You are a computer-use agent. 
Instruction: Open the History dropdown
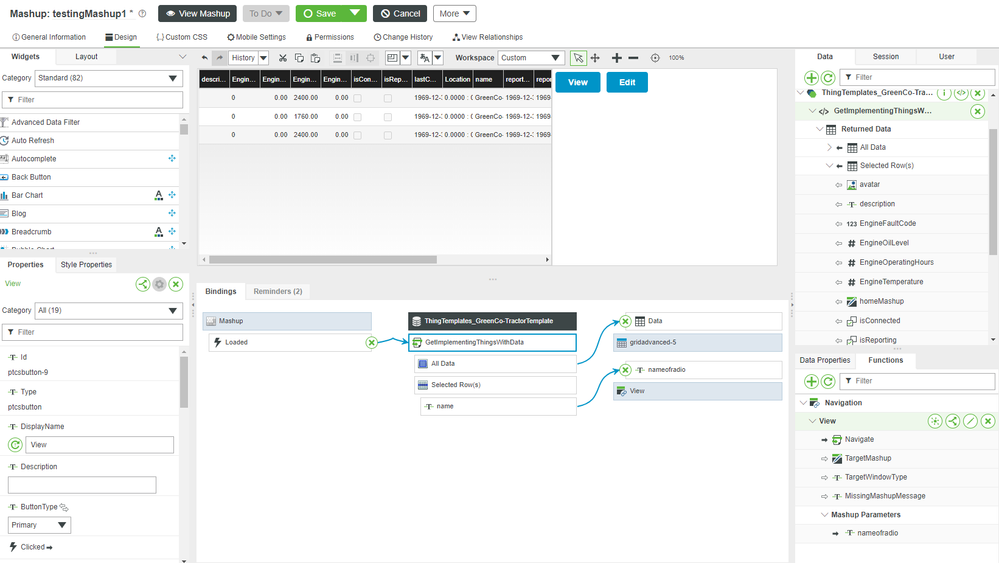263,58
